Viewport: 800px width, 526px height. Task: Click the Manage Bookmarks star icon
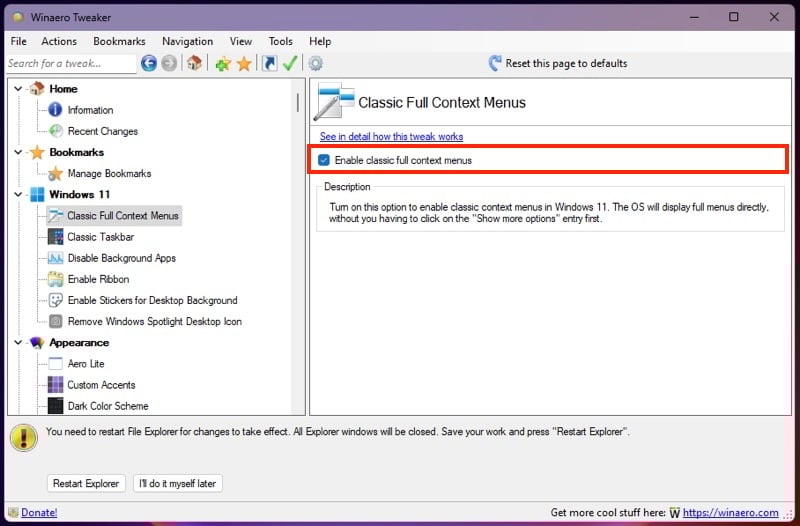click(56, 173)
